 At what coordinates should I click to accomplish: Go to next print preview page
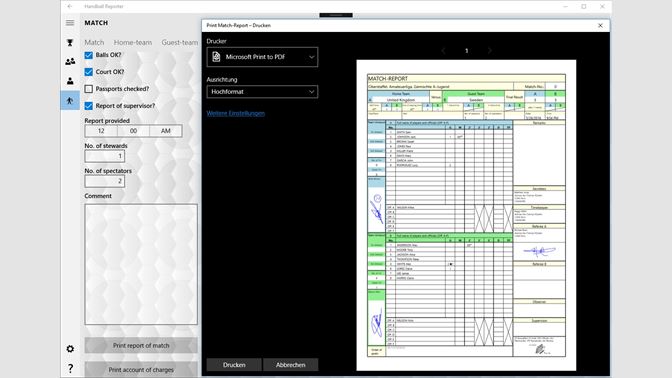(490, 51)
